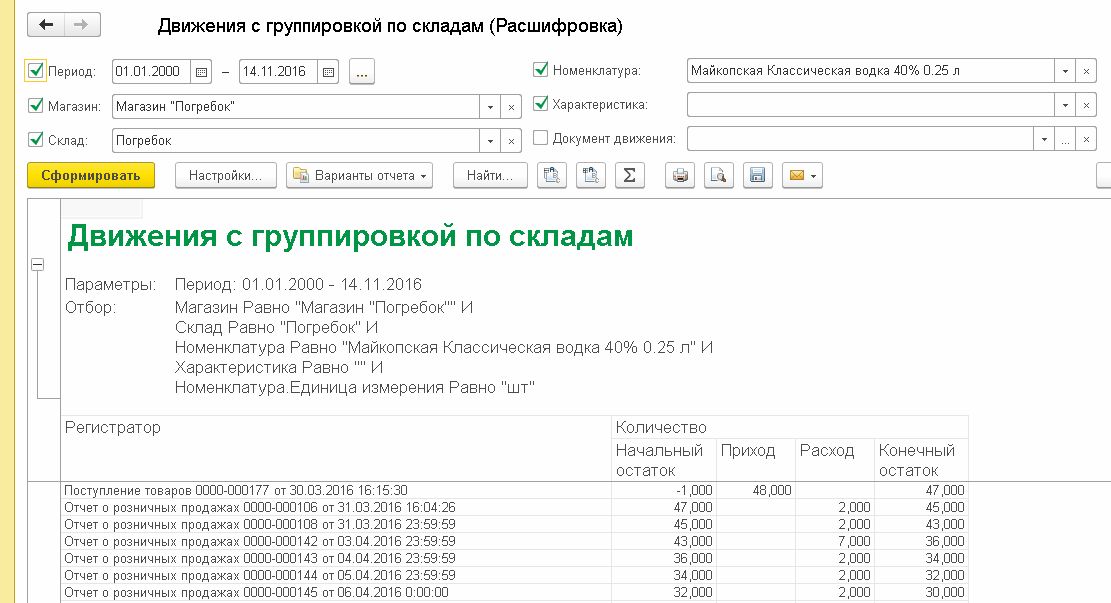Expand the Номенклатура dropdown list

(1065, 71)
